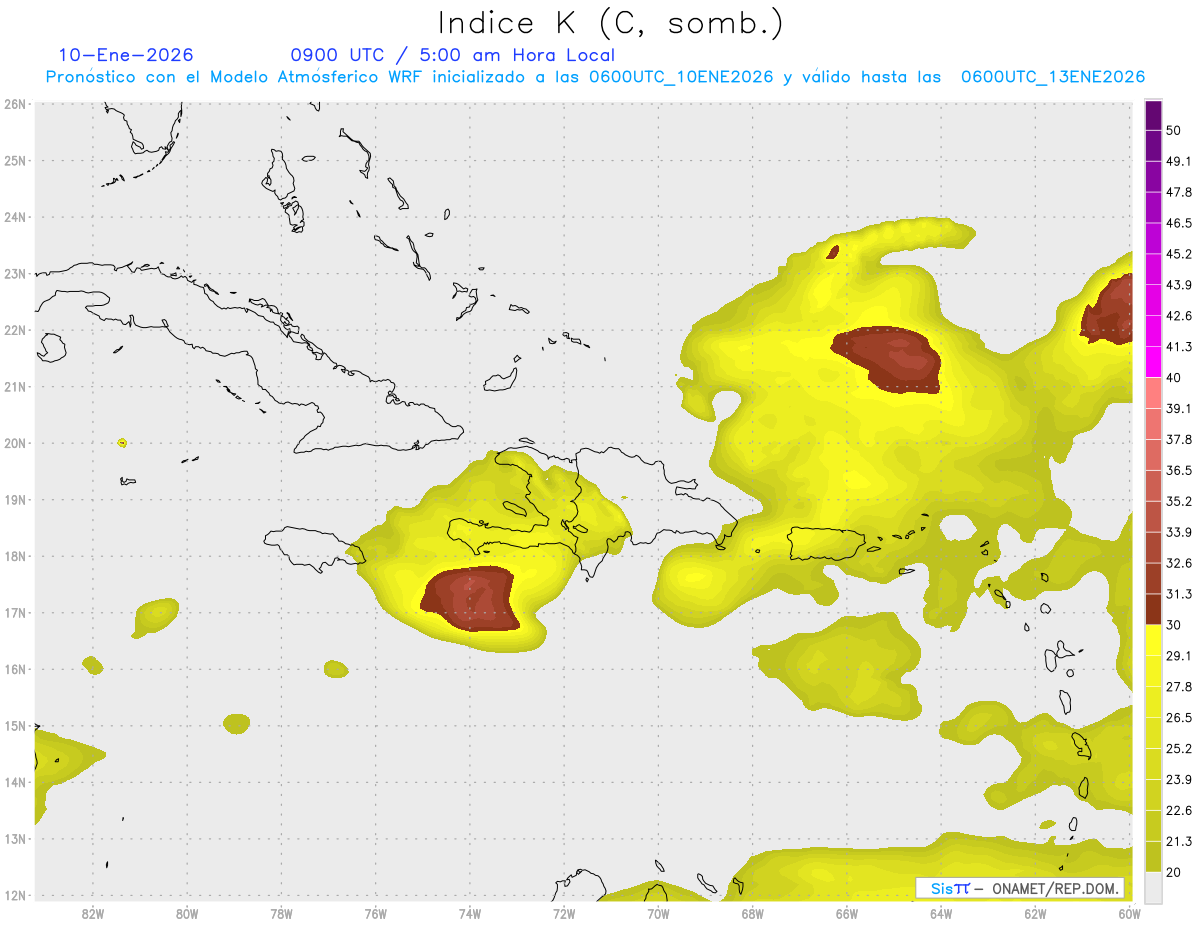The image size is (1200, 927).
Task: Click the '68W' longitude axis label
Action: tap(752, 914)
